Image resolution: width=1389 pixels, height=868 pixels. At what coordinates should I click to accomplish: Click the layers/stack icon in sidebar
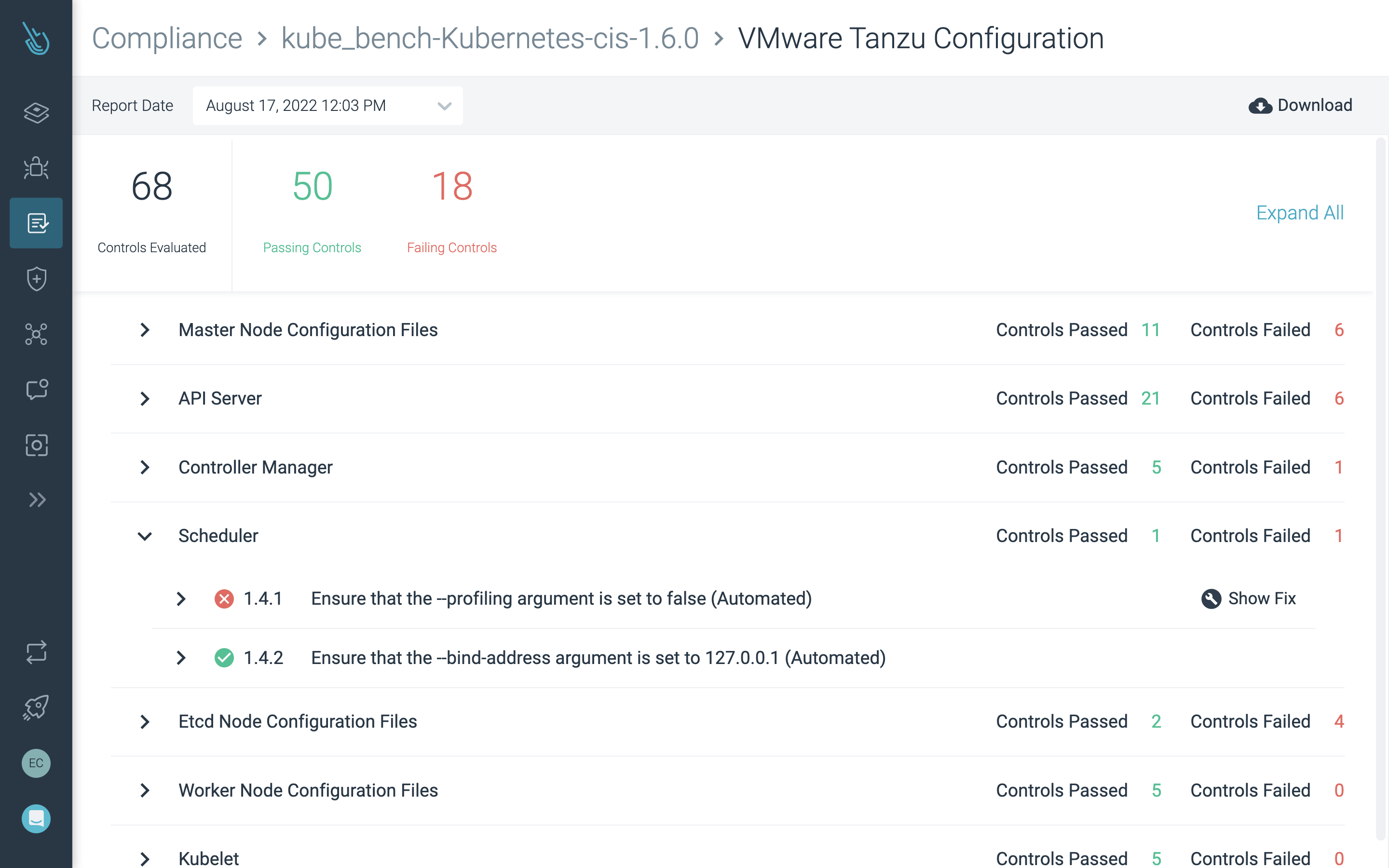[x=36, y=112]
